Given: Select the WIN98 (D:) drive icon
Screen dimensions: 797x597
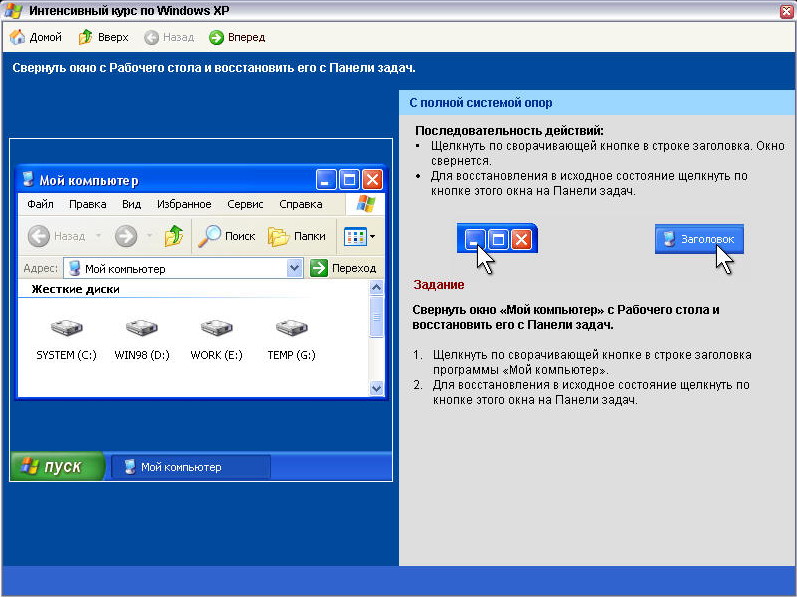Looking at the screenshot, I should [x=142, y=328].
